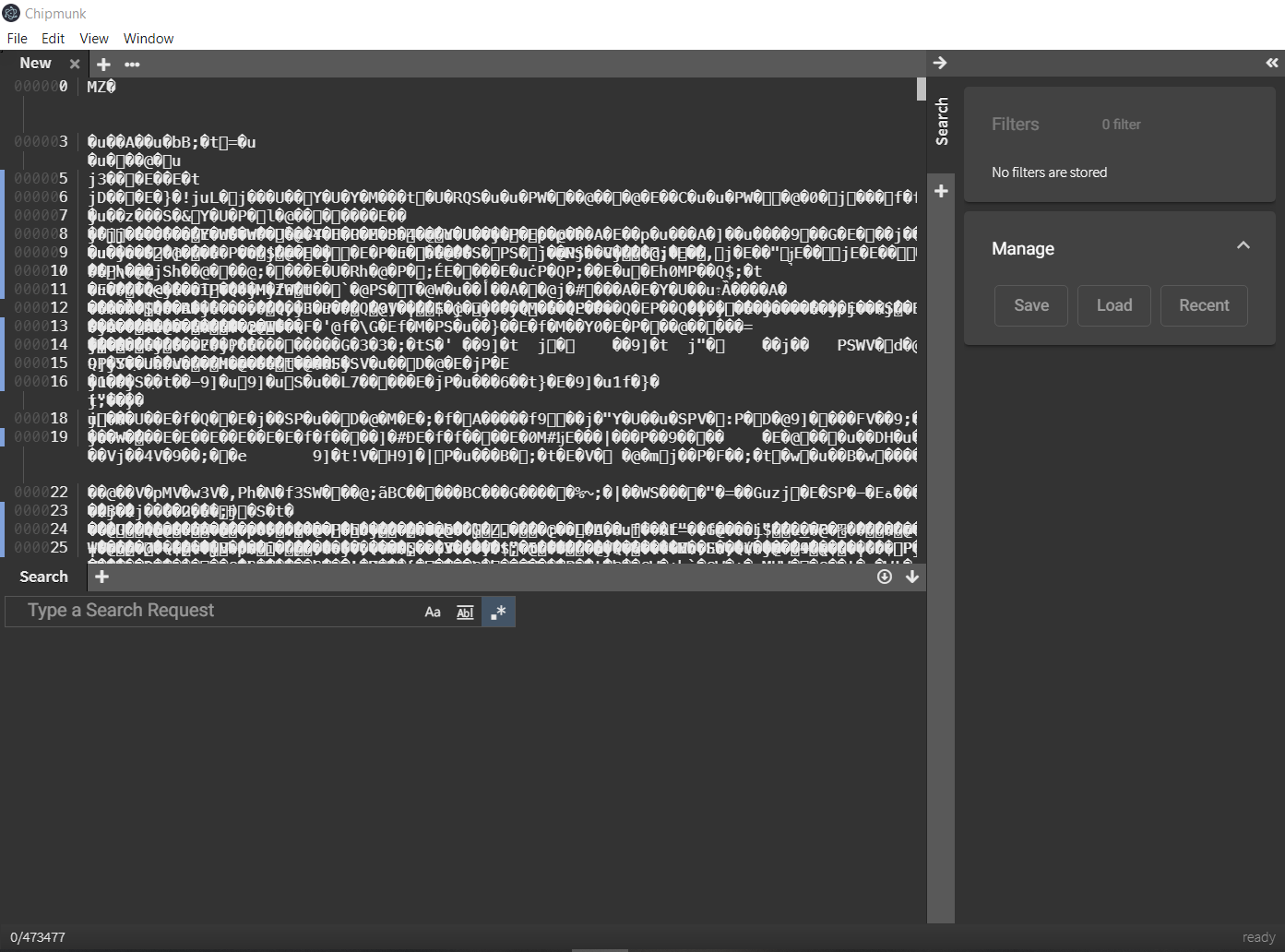This screenshot has width=1285, height=952.
Task: Click the Recent filters button
Action: click(x=1204, y=305)
